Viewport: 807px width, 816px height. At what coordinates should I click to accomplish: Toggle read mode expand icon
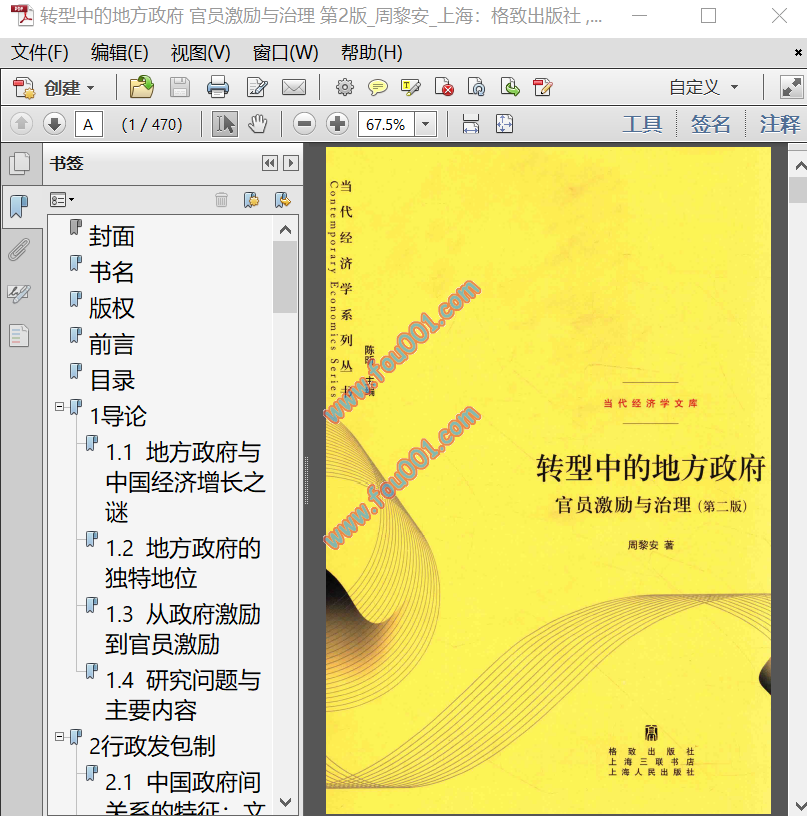[791, 87]
